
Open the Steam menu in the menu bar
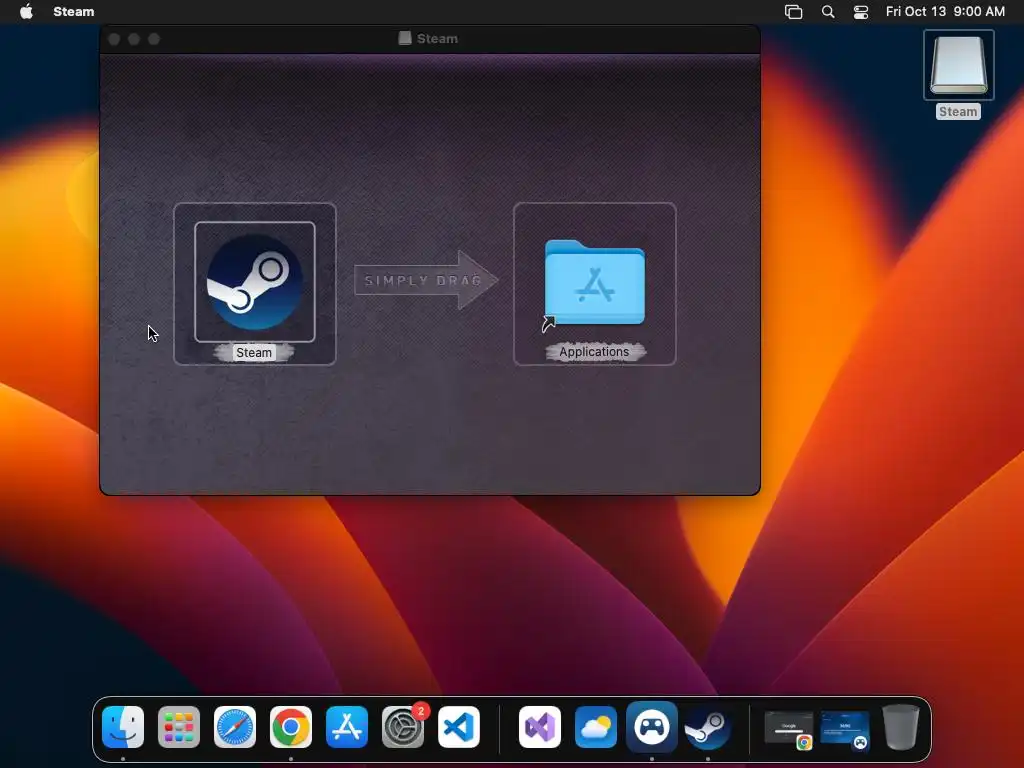coord(74,12)
